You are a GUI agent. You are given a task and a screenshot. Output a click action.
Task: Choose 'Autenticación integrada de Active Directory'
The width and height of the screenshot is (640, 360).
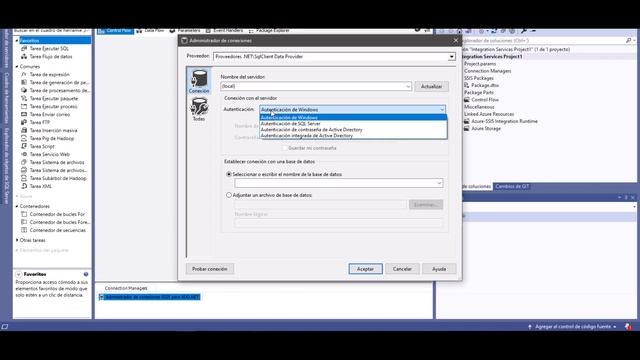[353, 136]
